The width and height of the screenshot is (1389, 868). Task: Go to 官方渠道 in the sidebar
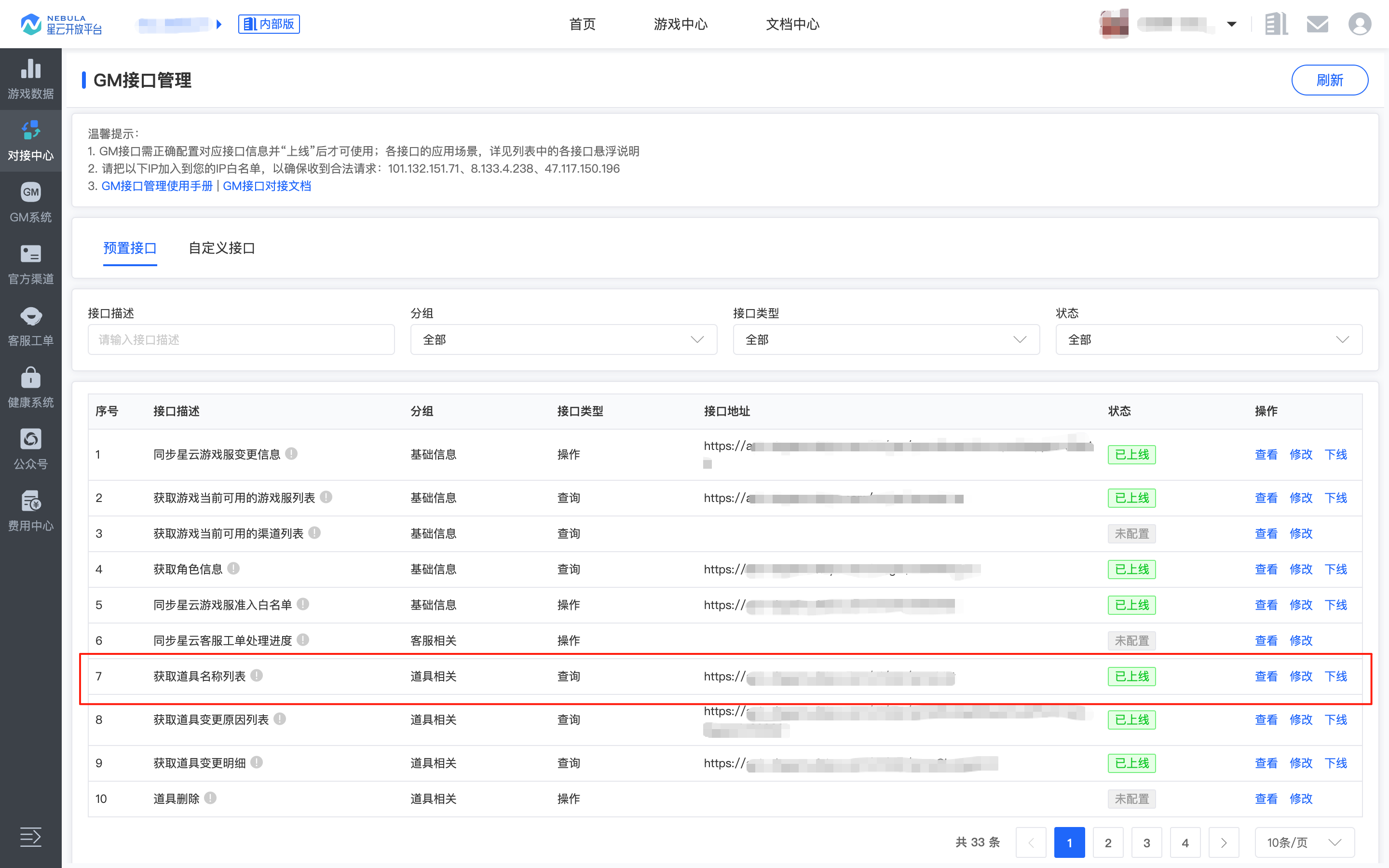(x=30, y=264)
